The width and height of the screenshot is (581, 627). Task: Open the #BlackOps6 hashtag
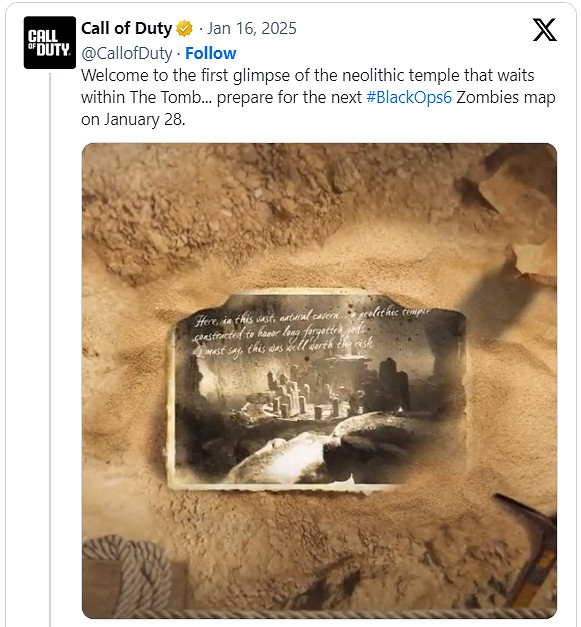coord(409,97)
